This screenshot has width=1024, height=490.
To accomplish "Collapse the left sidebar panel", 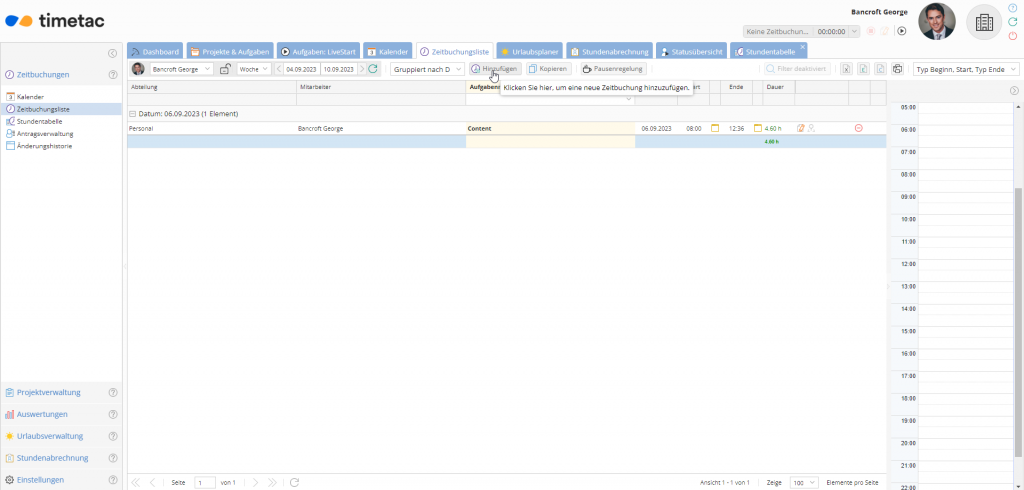I will [113, 52].
